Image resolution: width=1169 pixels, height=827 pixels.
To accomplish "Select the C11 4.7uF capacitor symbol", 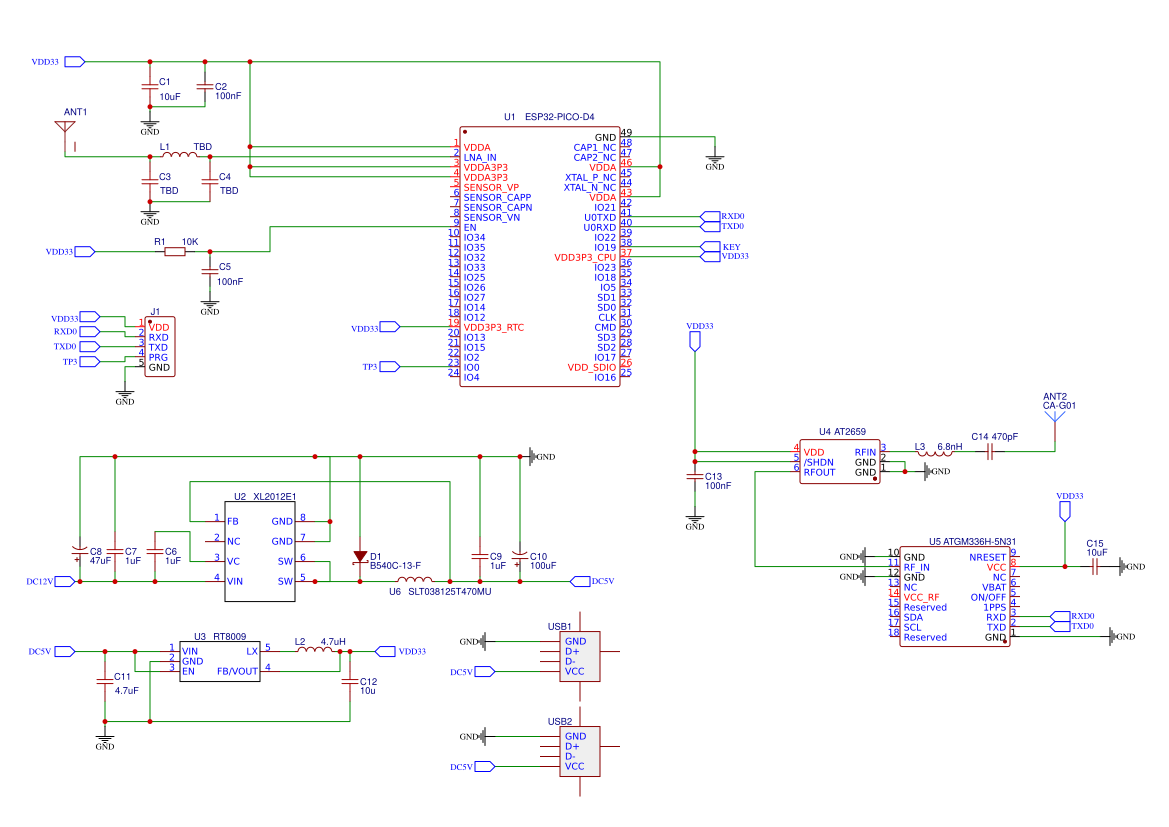I will [x=105, y=682].
